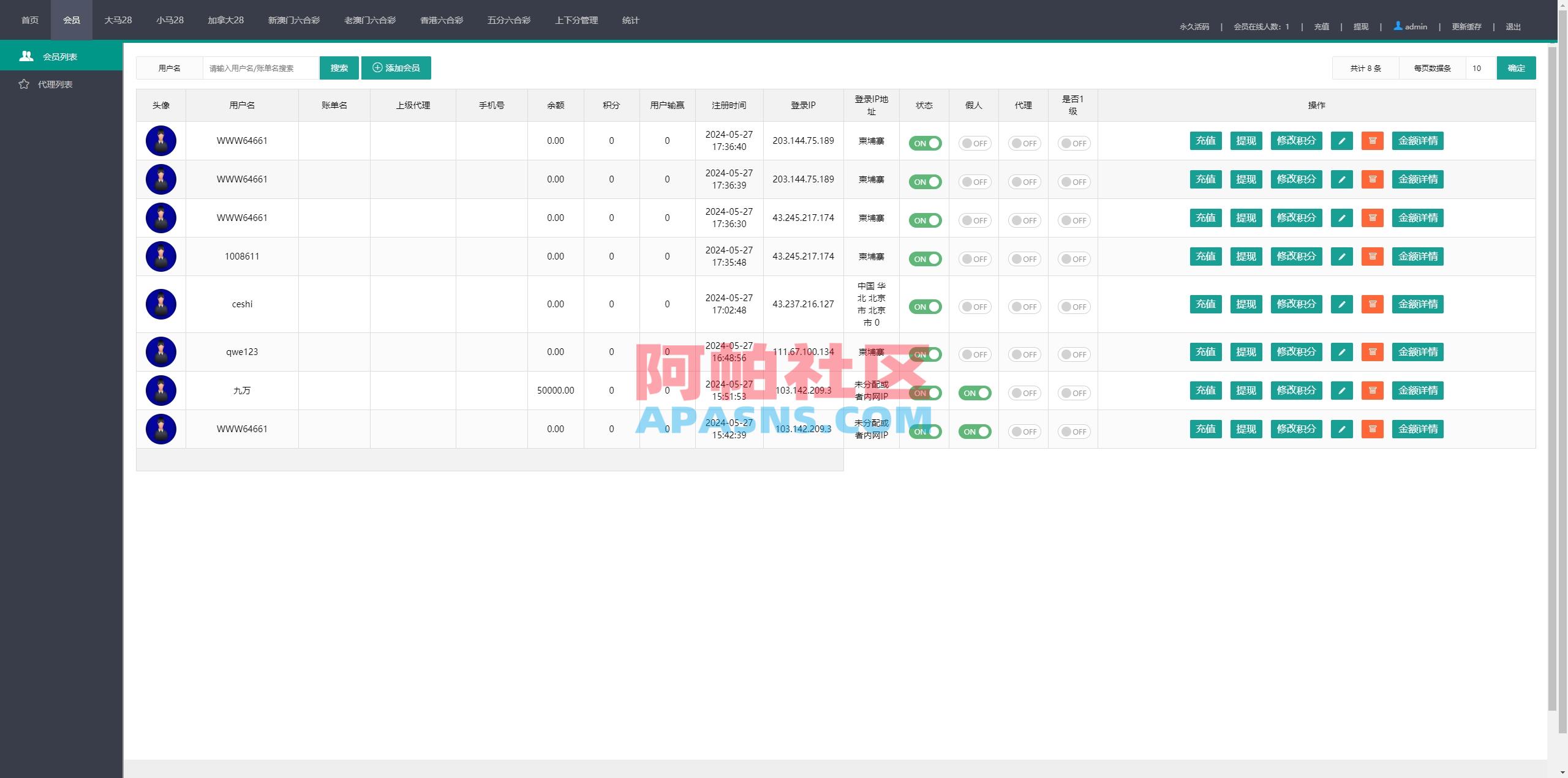Click the 代理列表 star icon in sidebar

[x=24, y=84]
